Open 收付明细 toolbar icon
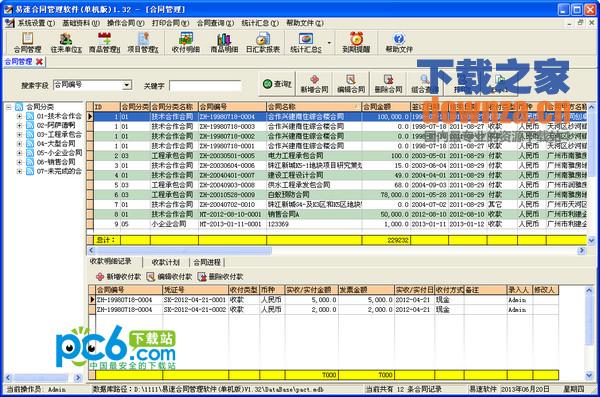Screen dimensions: 600x397 (x=186, y=43)
